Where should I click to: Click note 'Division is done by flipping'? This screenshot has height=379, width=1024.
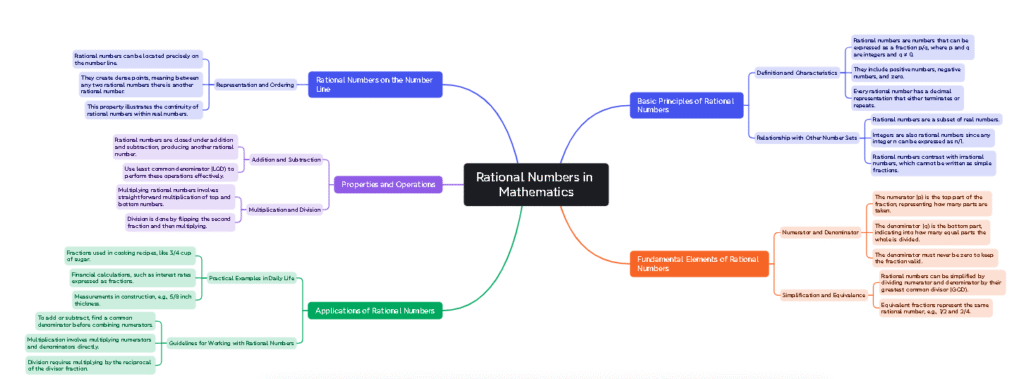coord(180,222)
